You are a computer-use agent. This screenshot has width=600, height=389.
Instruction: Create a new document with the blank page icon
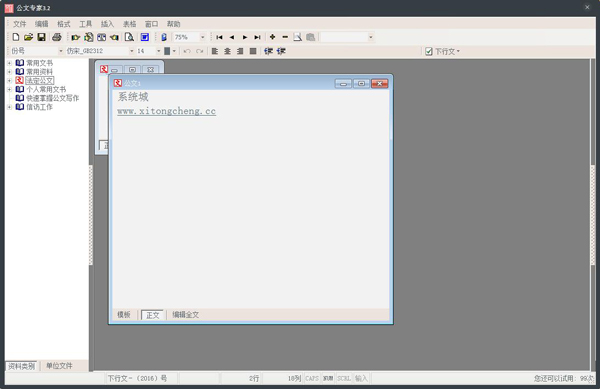16,37
